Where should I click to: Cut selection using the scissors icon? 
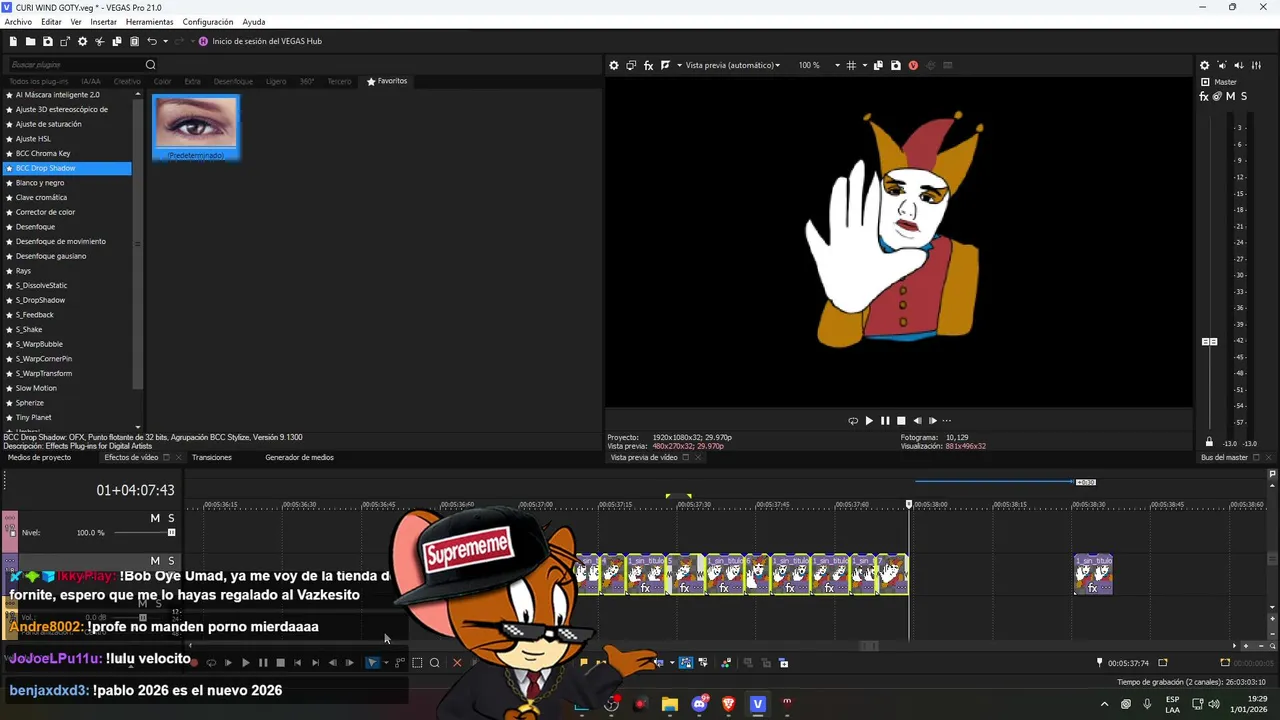(99, 41)
